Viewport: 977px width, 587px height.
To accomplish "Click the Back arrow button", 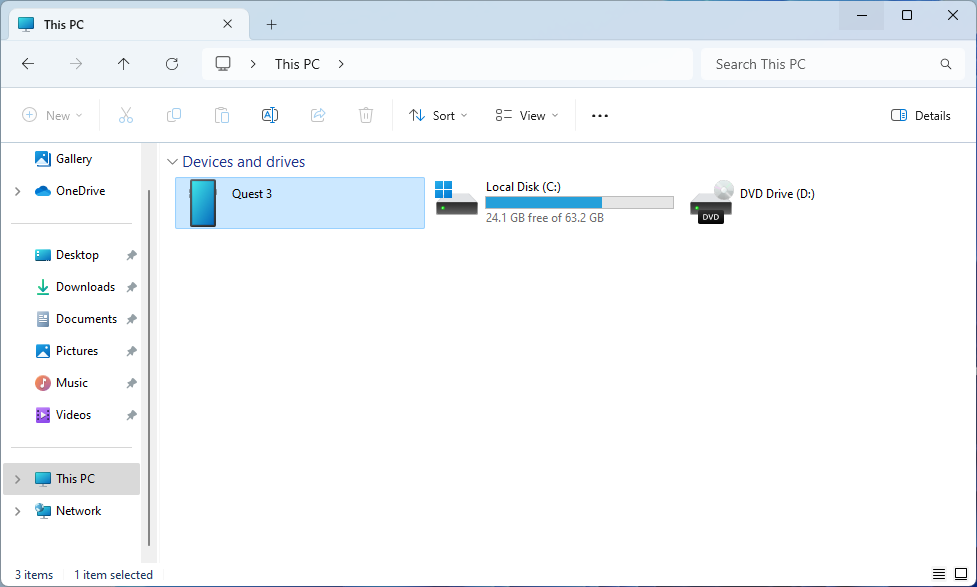I will point(28,64).
